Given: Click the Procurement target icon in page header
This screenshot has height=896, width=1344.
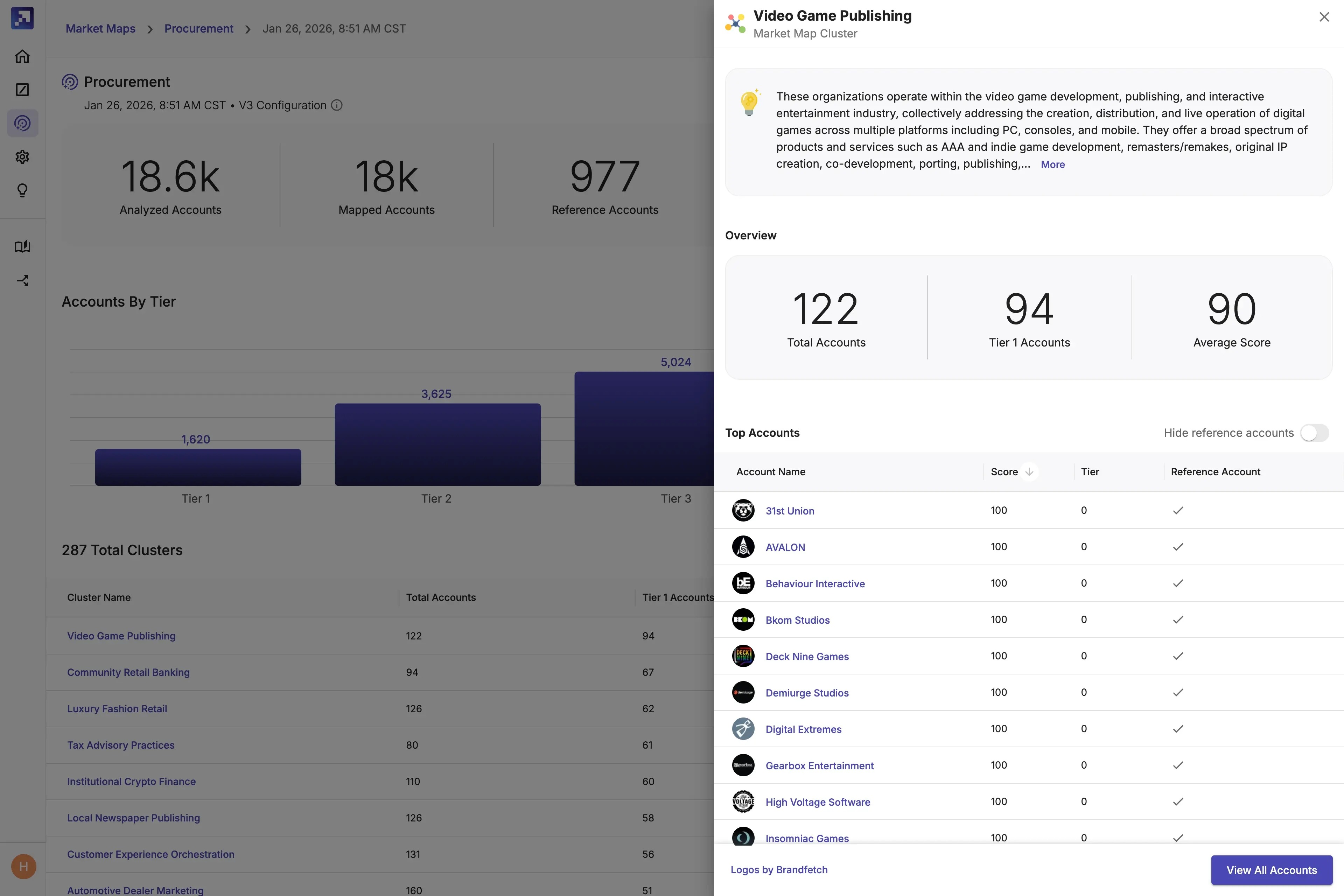Looking at the screenshot, I should [70, 82].
